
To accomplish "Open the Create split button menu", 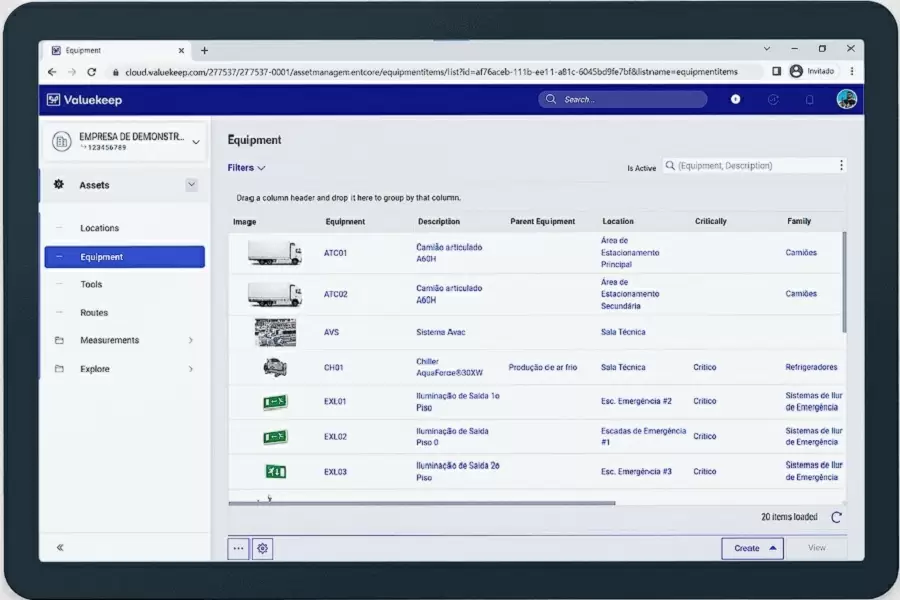I will 773,548.
